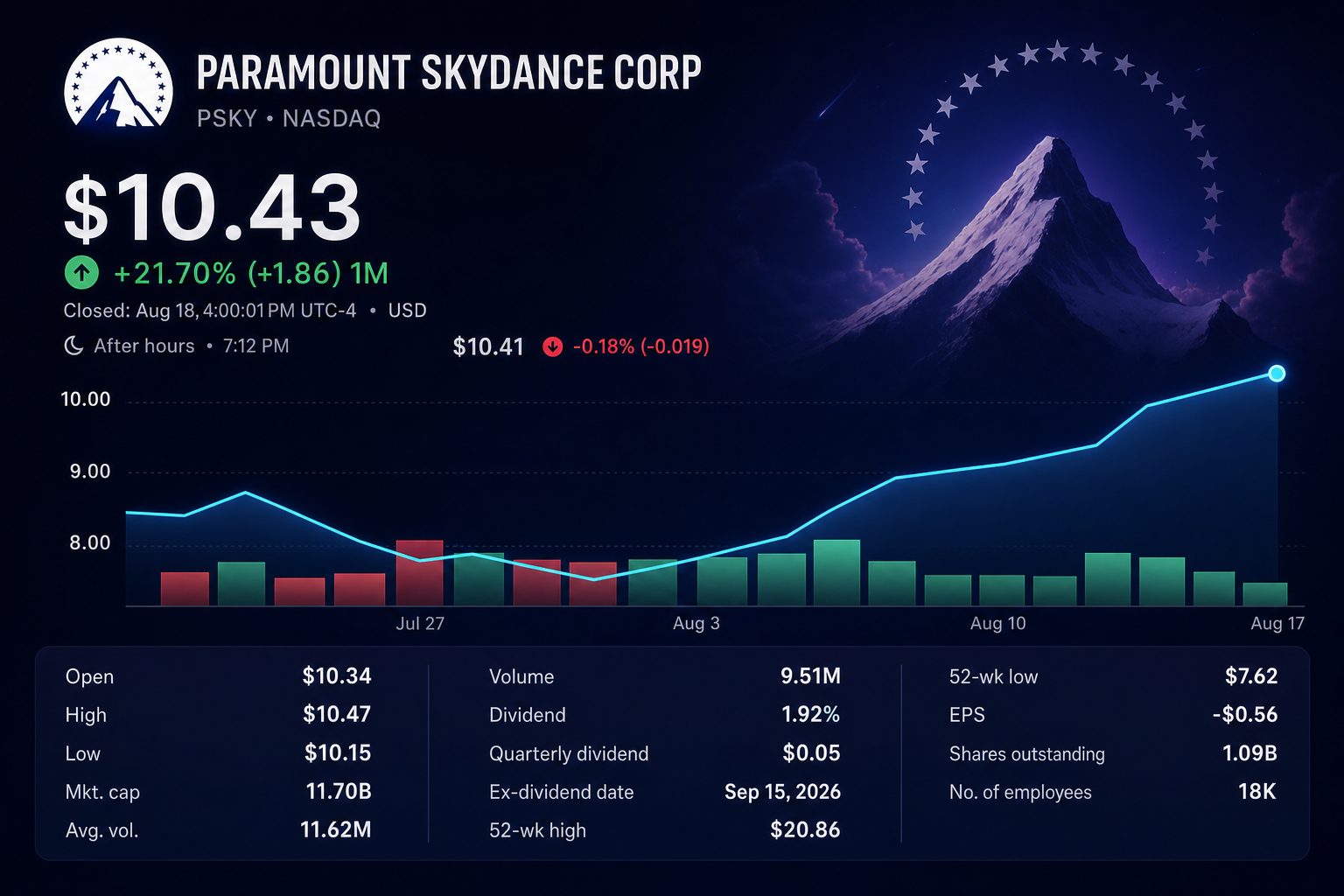Click the $10.41 after-hours price
The width and height of the screenshot is (1344, 896).
click(x=488, y=346)
